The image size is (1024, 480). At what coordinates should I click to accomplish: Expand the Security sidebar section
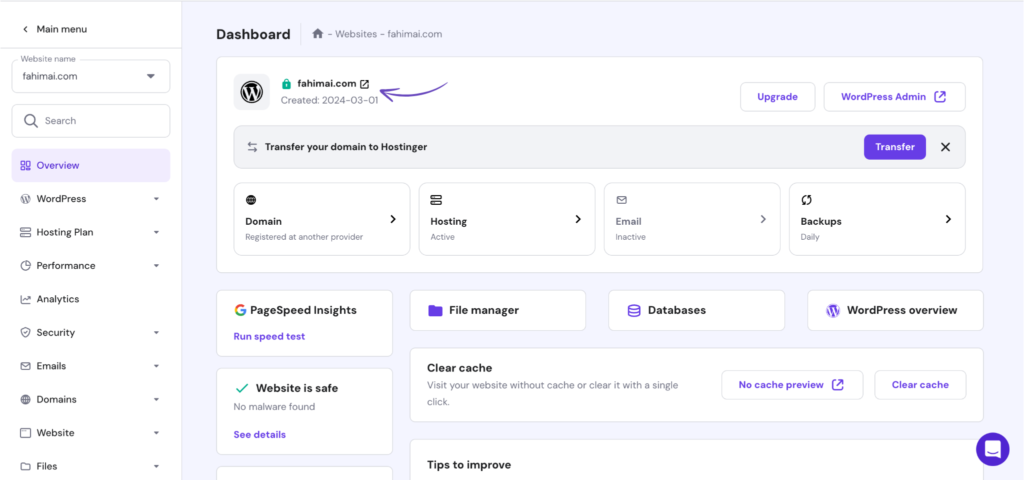click(156, 332)
